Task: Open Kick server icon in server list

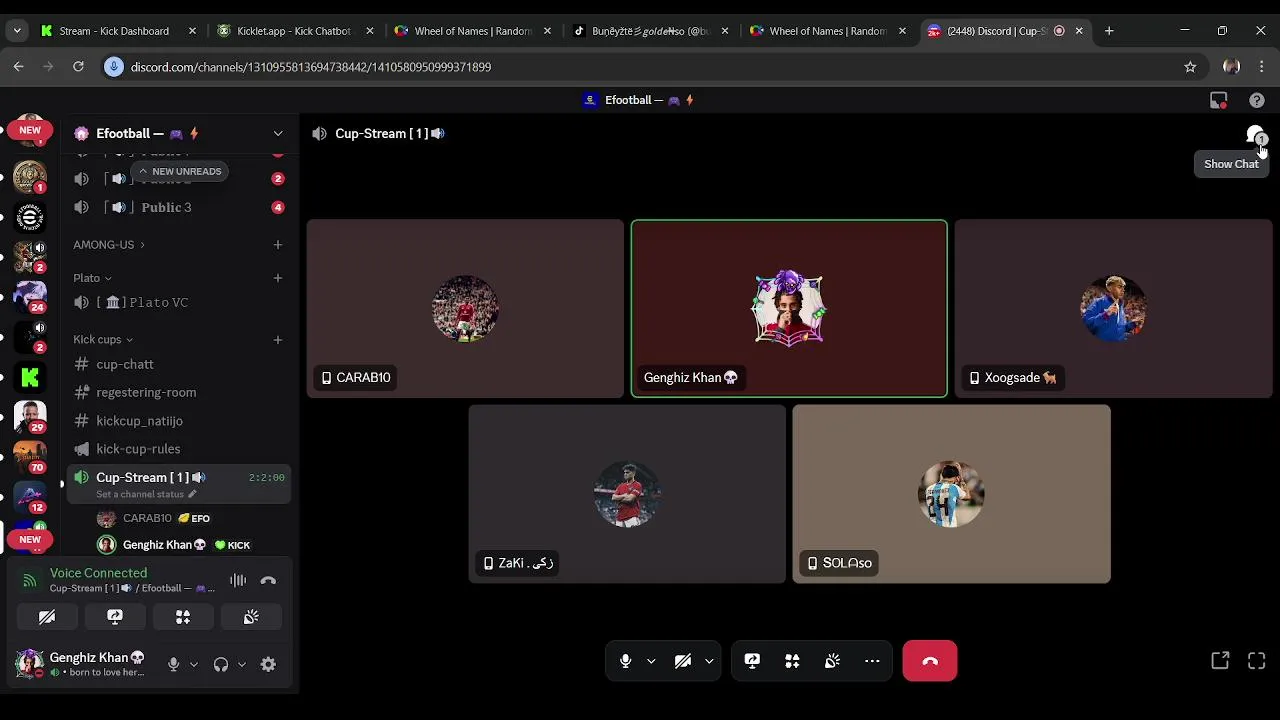Action: coord(29,377)
